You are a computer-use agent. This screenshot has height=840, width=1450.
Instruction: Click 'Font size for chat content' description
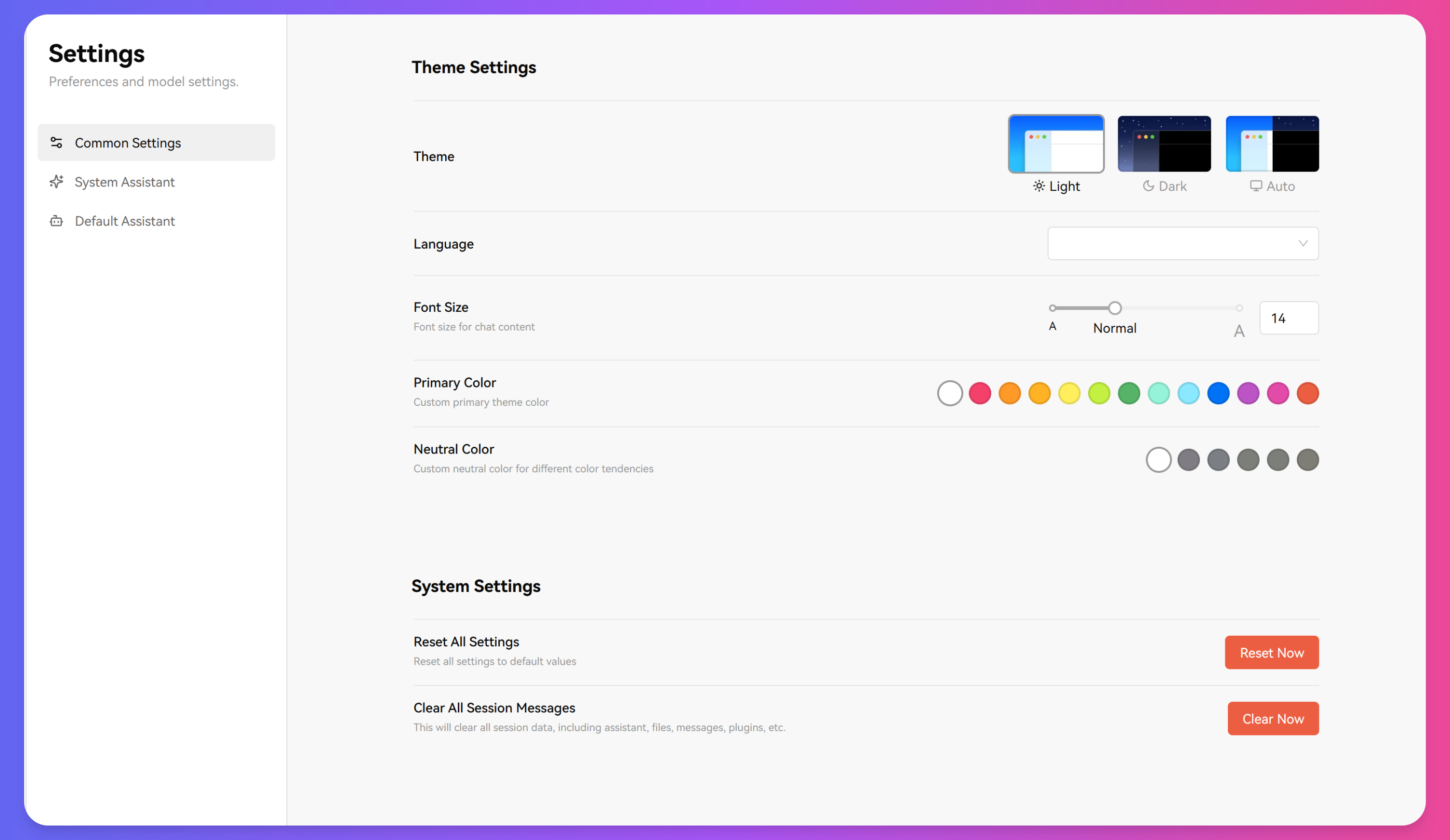pos(474,327)
